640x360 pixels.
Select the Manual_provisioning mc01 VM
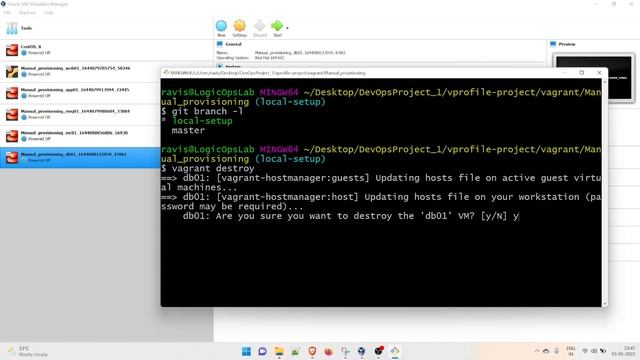click(x=81, y=136)
